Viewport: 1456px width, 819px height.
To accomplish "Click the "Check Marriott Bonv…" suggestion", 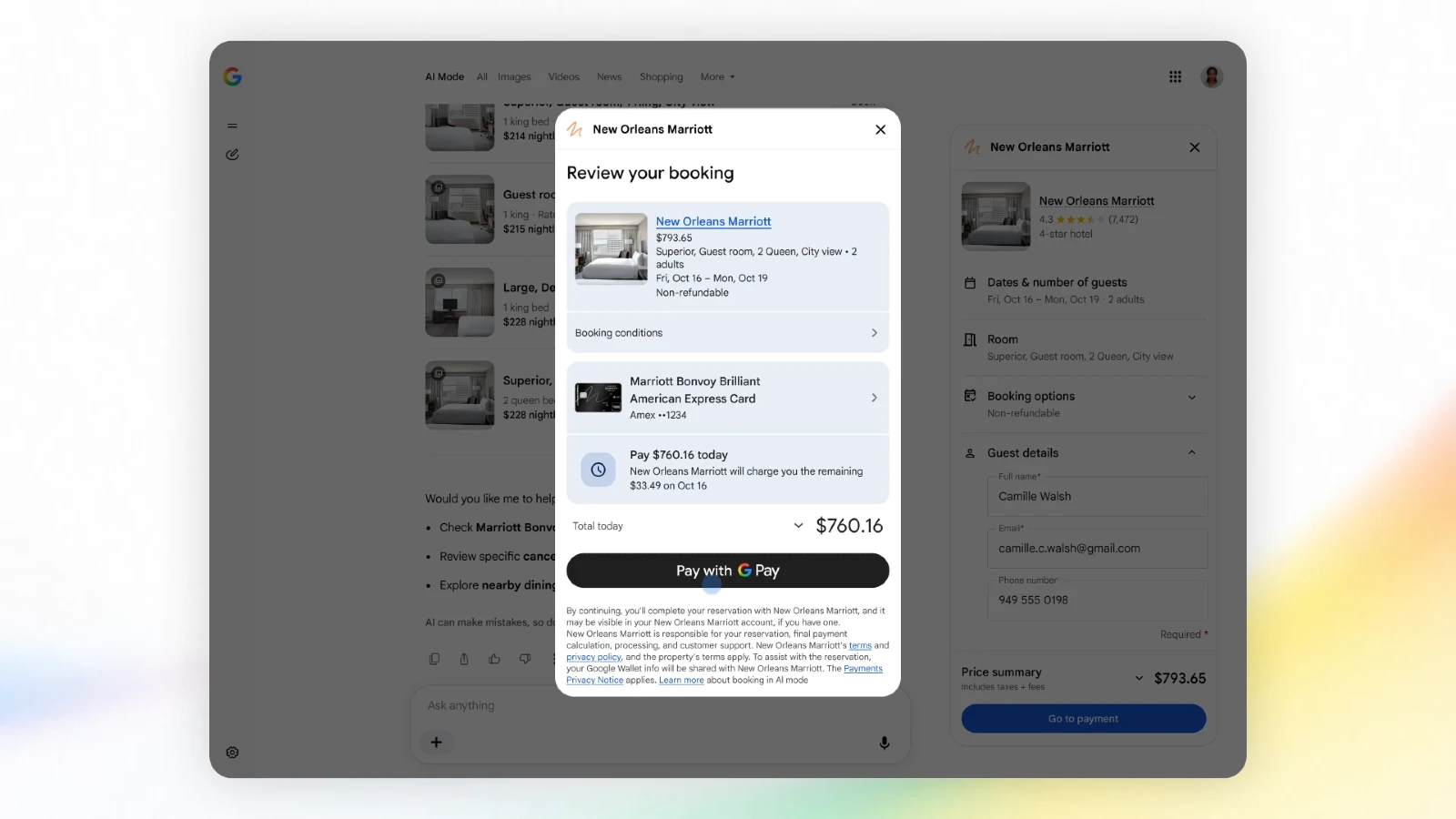I will 497,528.
